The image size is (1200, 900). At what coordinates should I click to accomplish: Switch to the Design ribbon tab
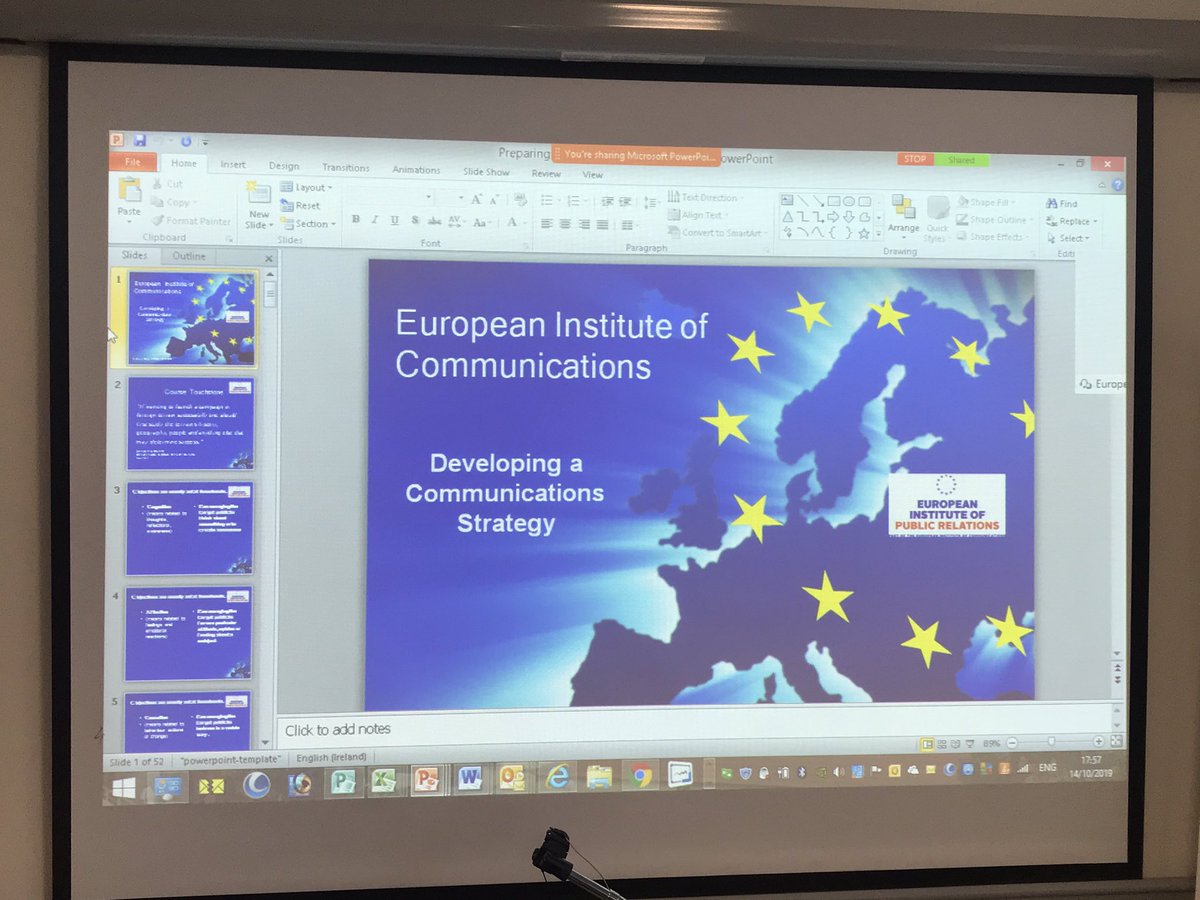click(x=283, y=166)
